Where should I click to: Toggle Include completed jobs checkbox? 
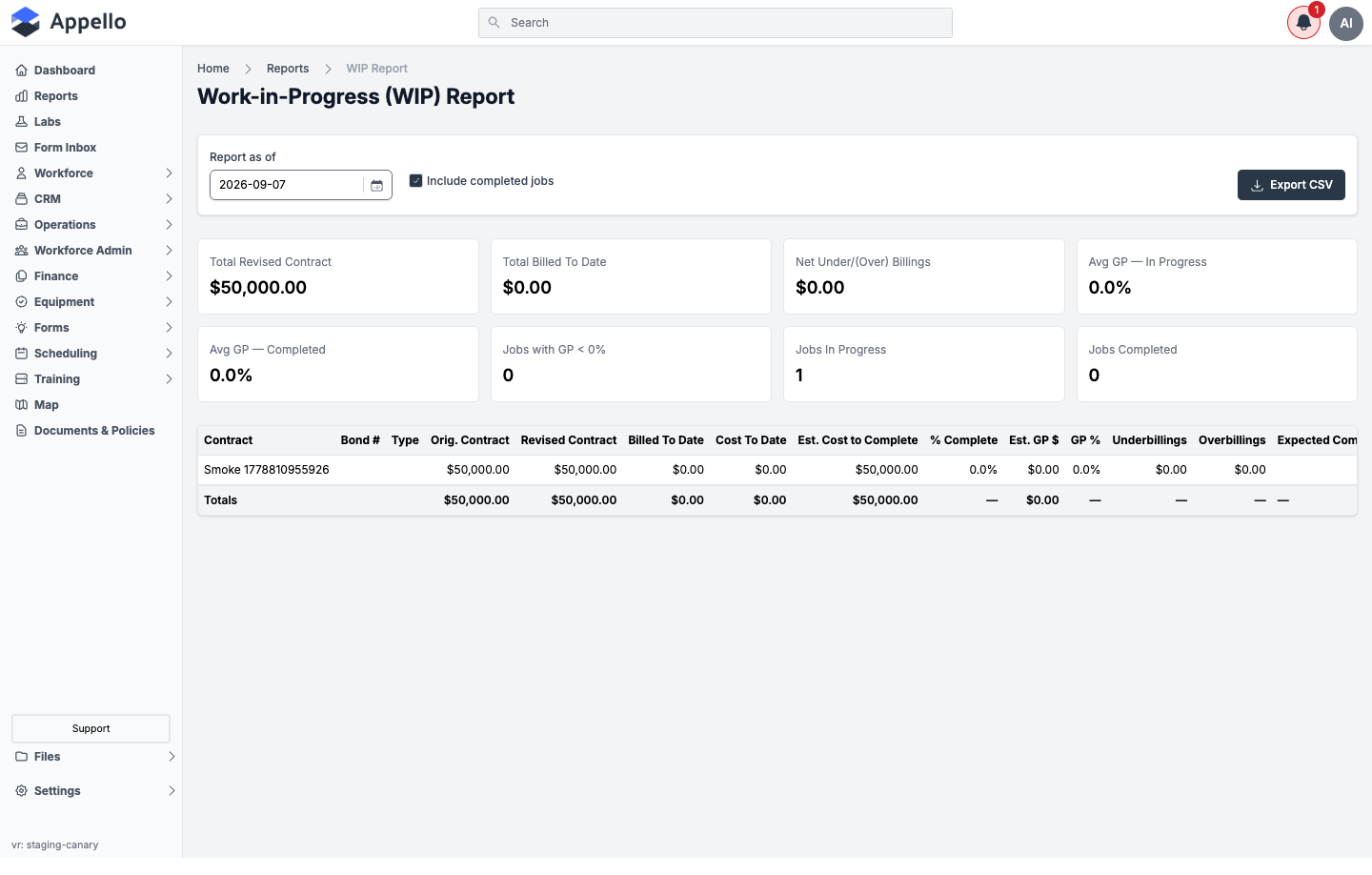click(x=415, y=181)
